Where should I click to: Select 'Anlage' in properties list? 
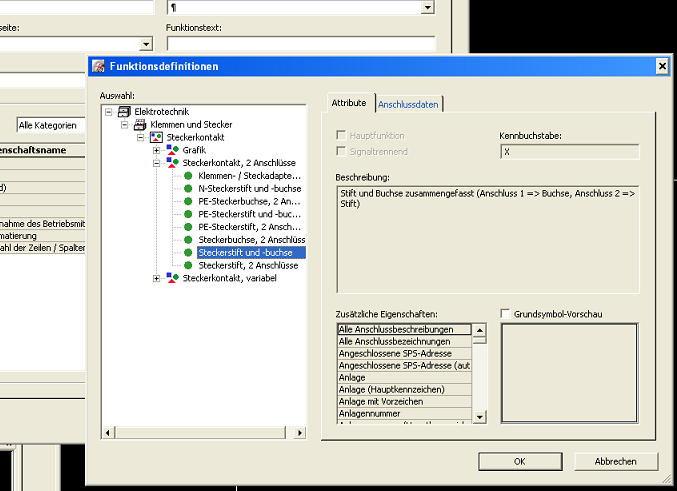pyautogui.click(x=404, y=377)
